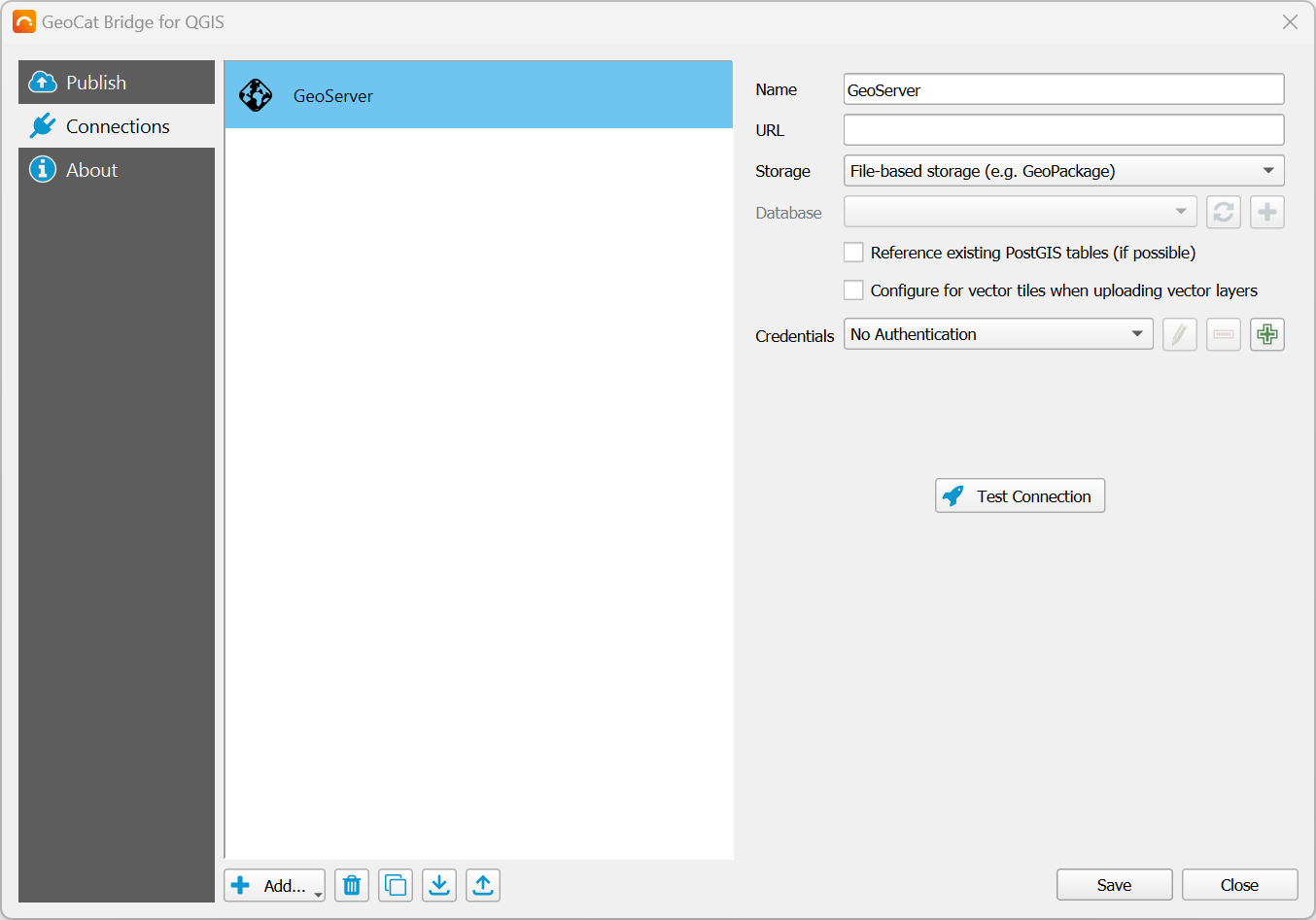Expand the Credentials authentication dropdown
This screenshot has width=1316, height=920.
998,334
